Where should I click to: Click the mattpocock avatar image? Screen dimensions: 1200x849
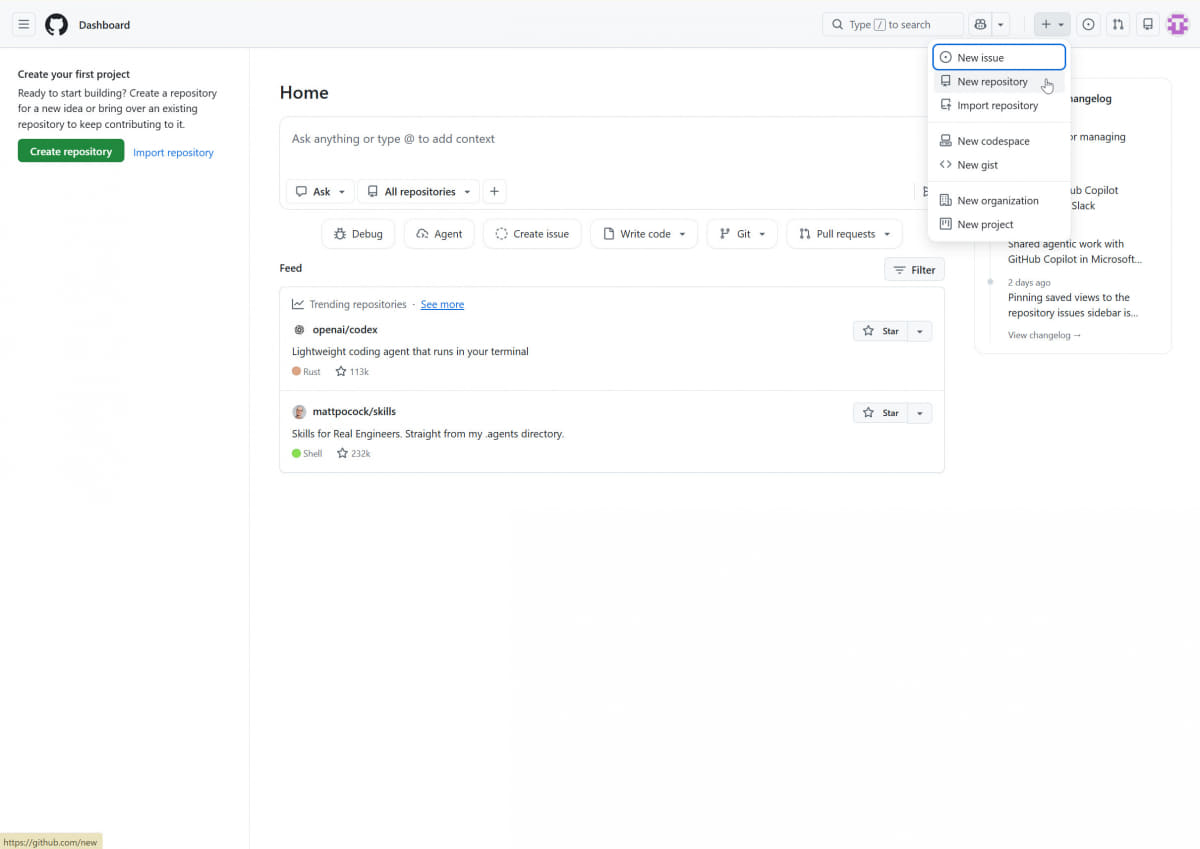tap(299, 412)
